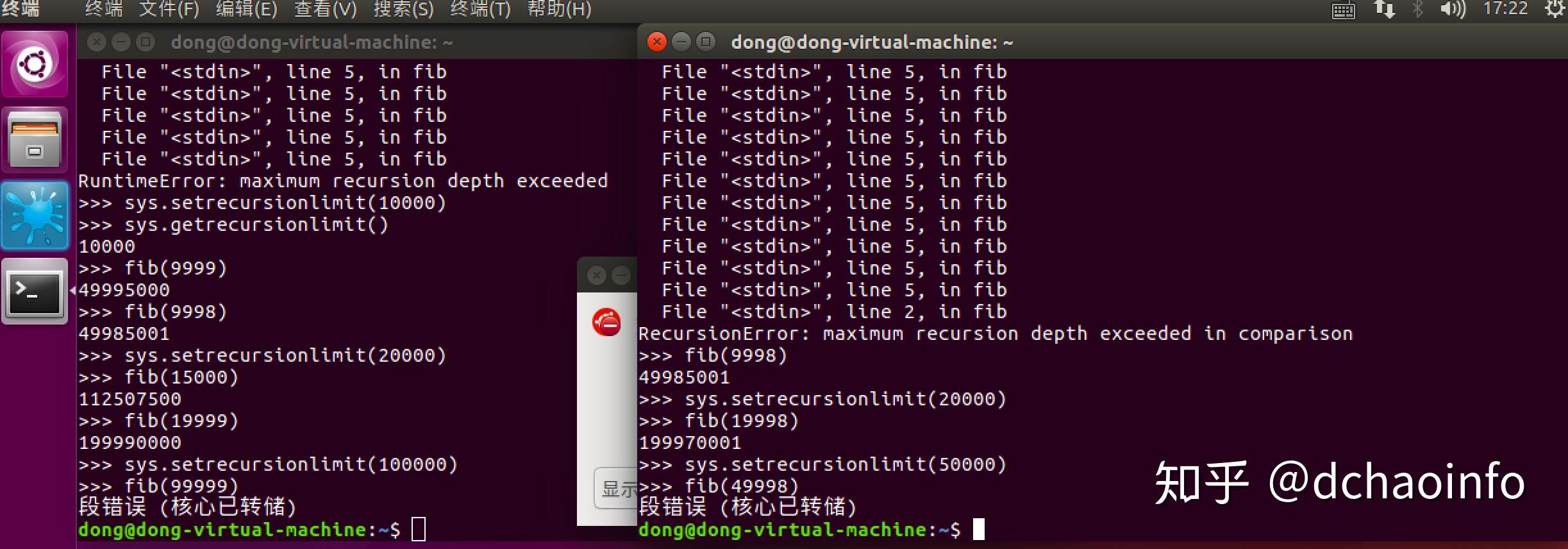The height and width of the screenshot is (549, 1568).
Task: Click the 显示 button in the dialog
Action: coord(617,489)
